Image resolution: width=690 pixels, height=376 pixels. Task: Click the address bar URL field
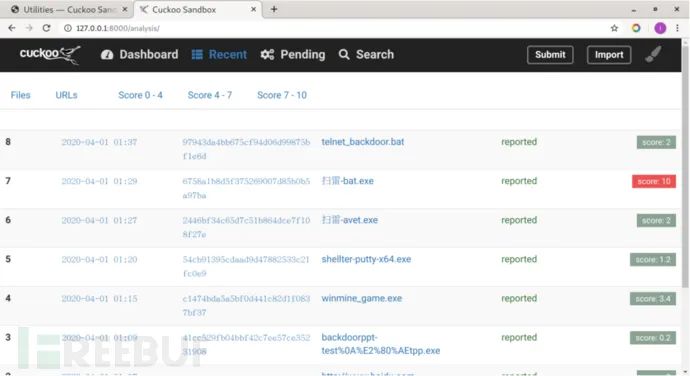pyautogui.click(x=334, y=28)
